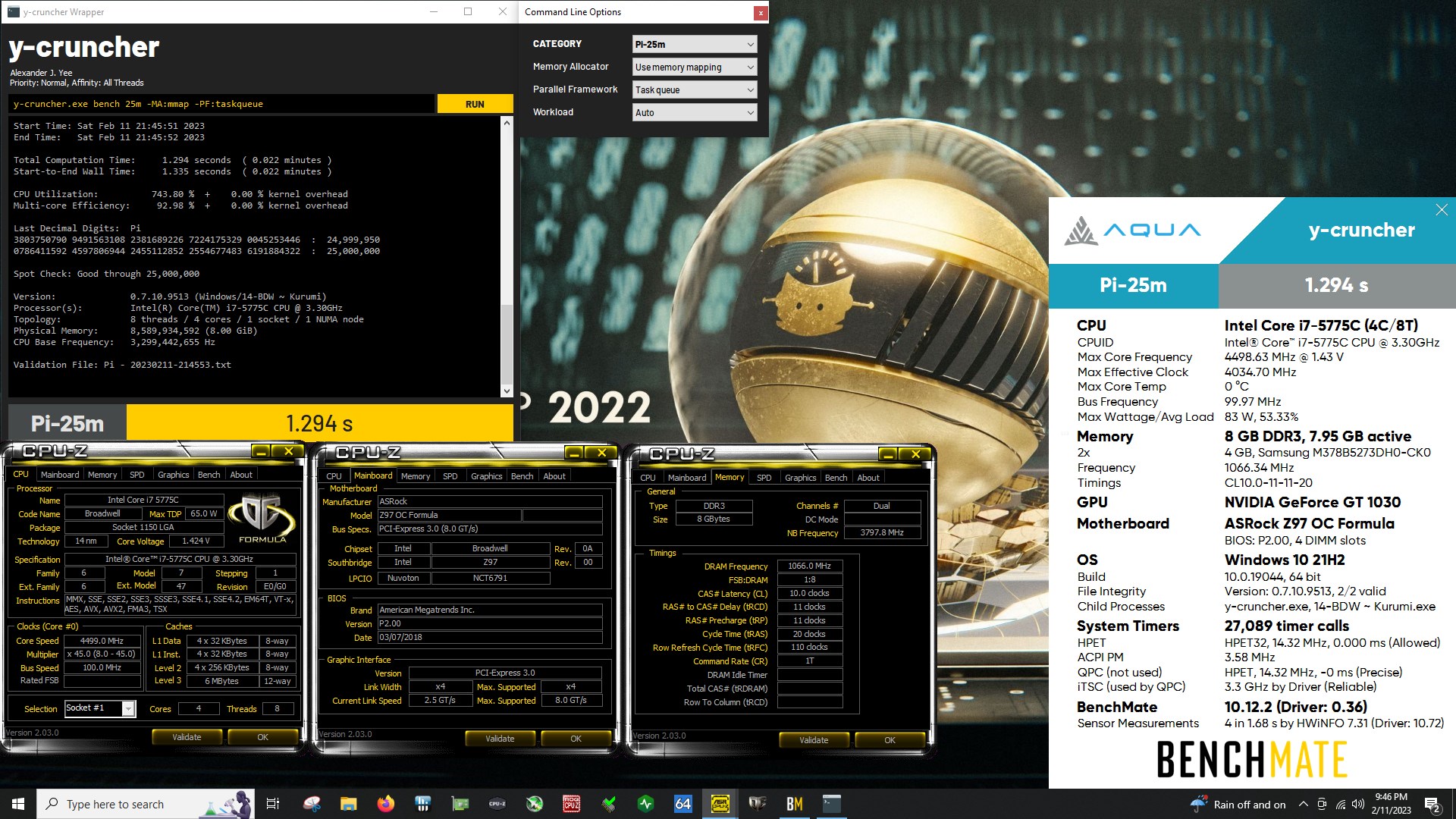Open the Parallel Framework dropdown

coord(694,90)
